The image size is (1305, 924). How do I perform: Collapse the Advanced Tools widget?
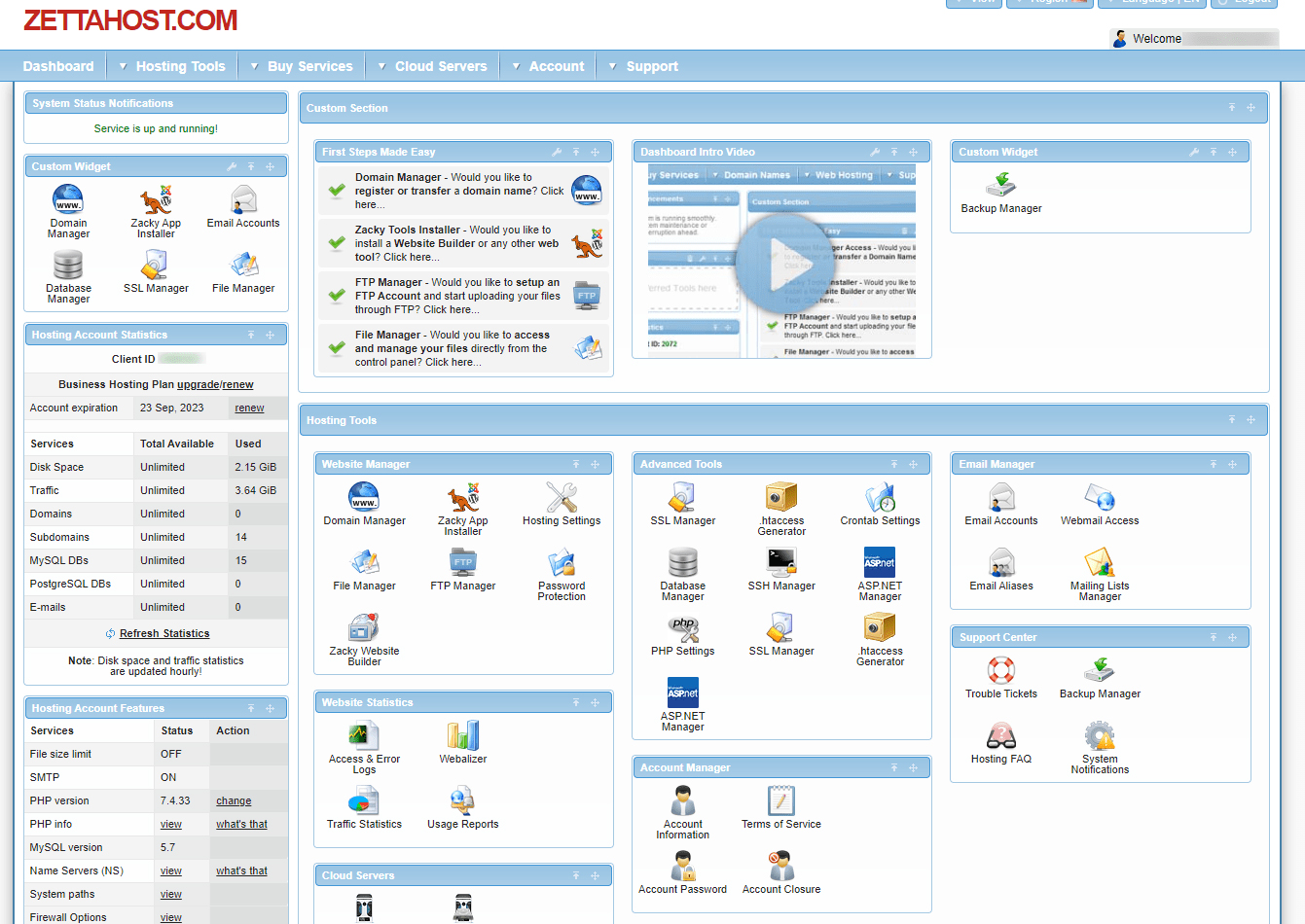click(894, 465)
